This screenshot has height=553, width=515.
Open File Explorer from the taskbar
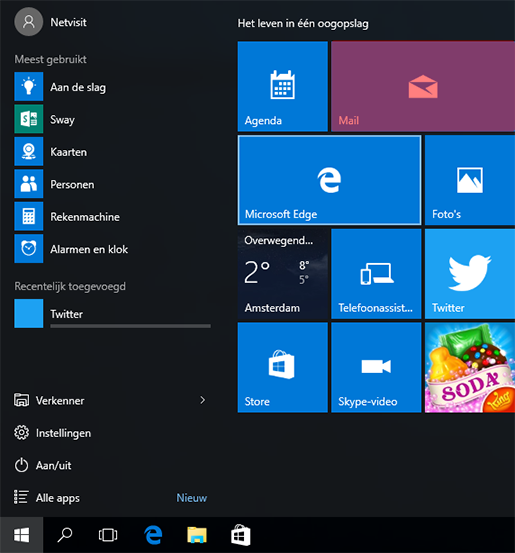click(x=197, y=535)
